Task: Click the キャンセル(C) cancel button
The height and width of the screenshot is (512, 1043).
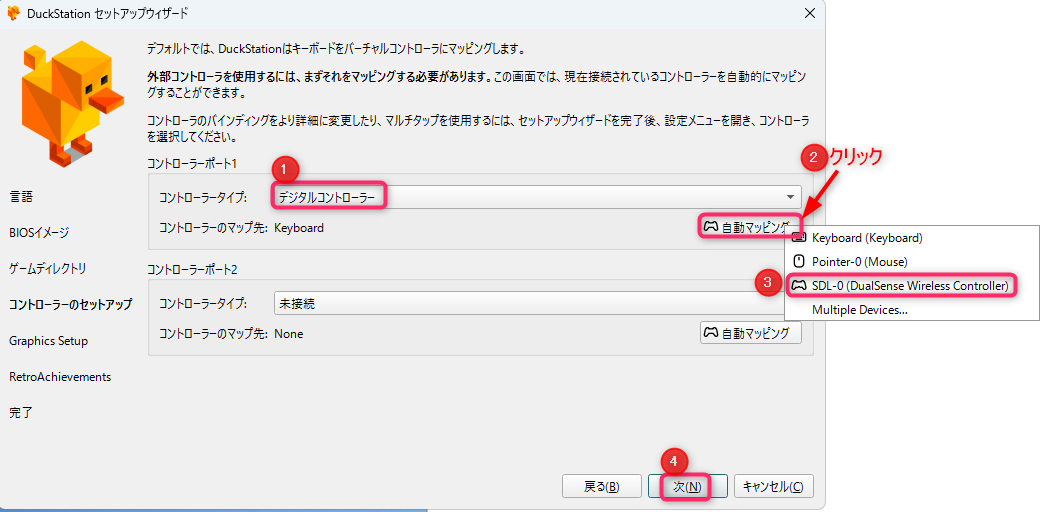Action: 773,487
